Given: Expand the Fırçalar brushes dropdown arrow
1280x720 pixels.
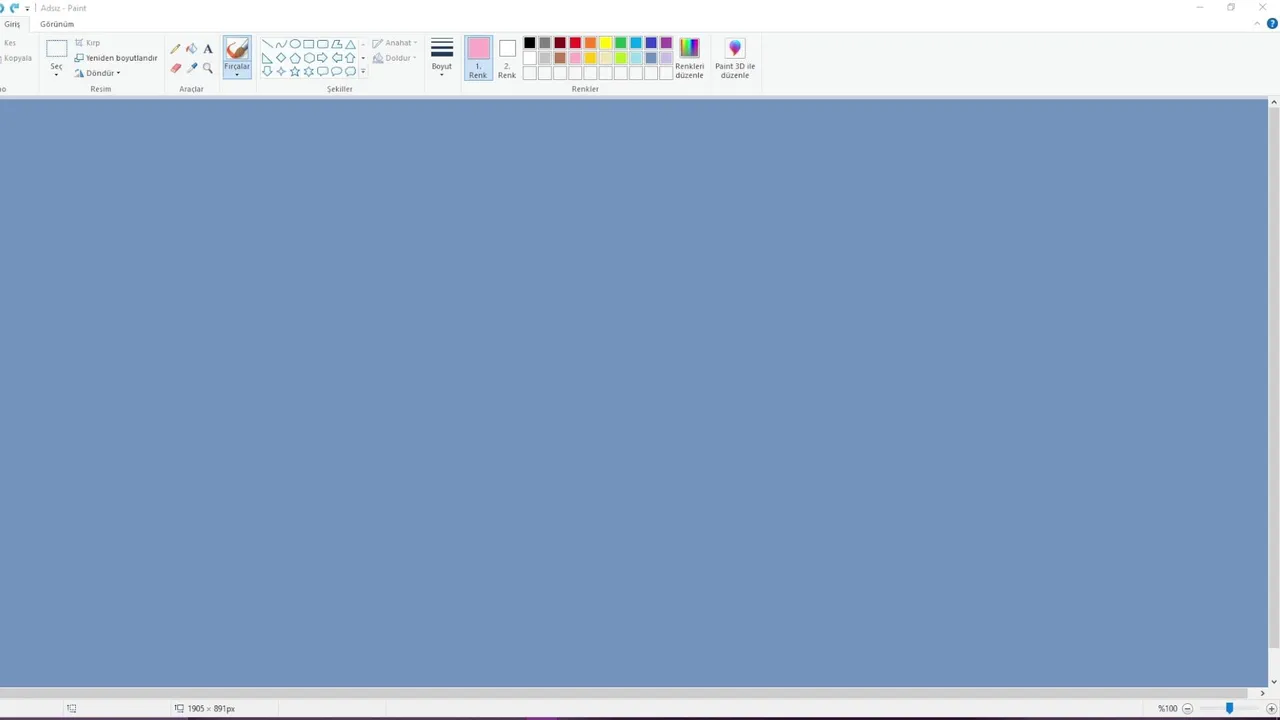Looking at the screenshot, I should (x=237, y=75).
